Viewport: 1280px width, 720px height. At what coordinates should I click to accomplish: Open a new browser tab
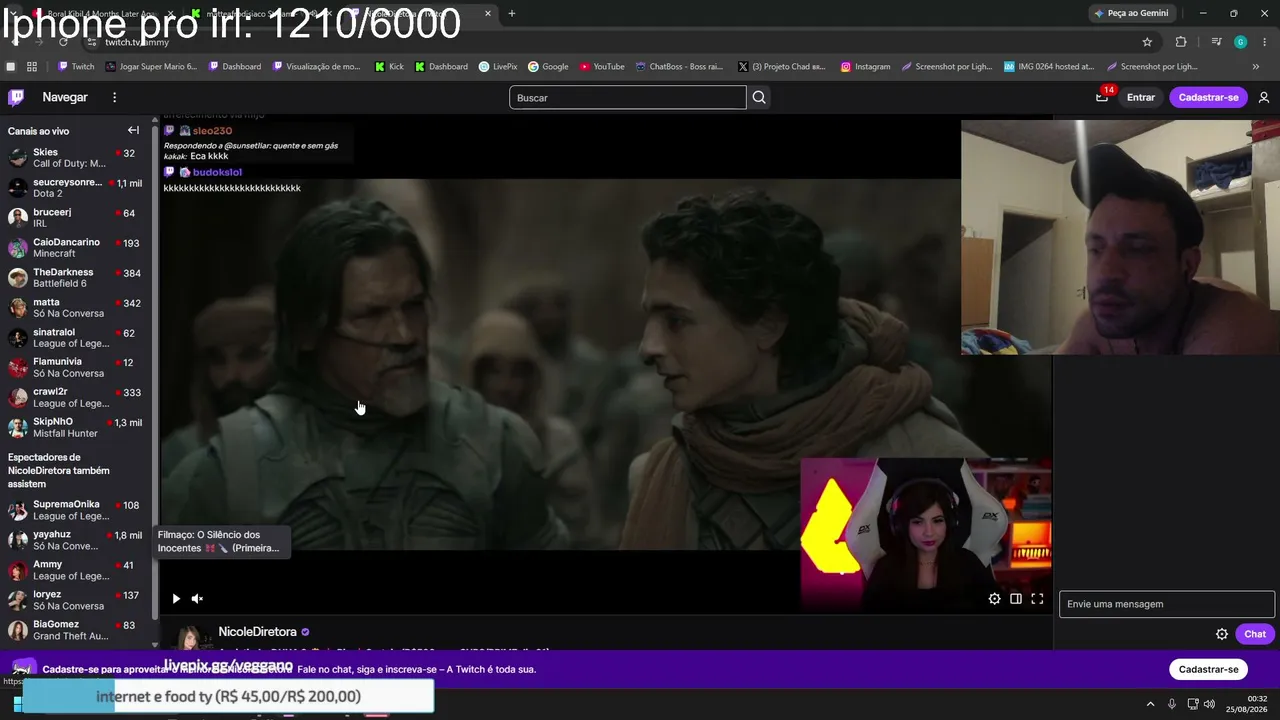coord(512,13)
